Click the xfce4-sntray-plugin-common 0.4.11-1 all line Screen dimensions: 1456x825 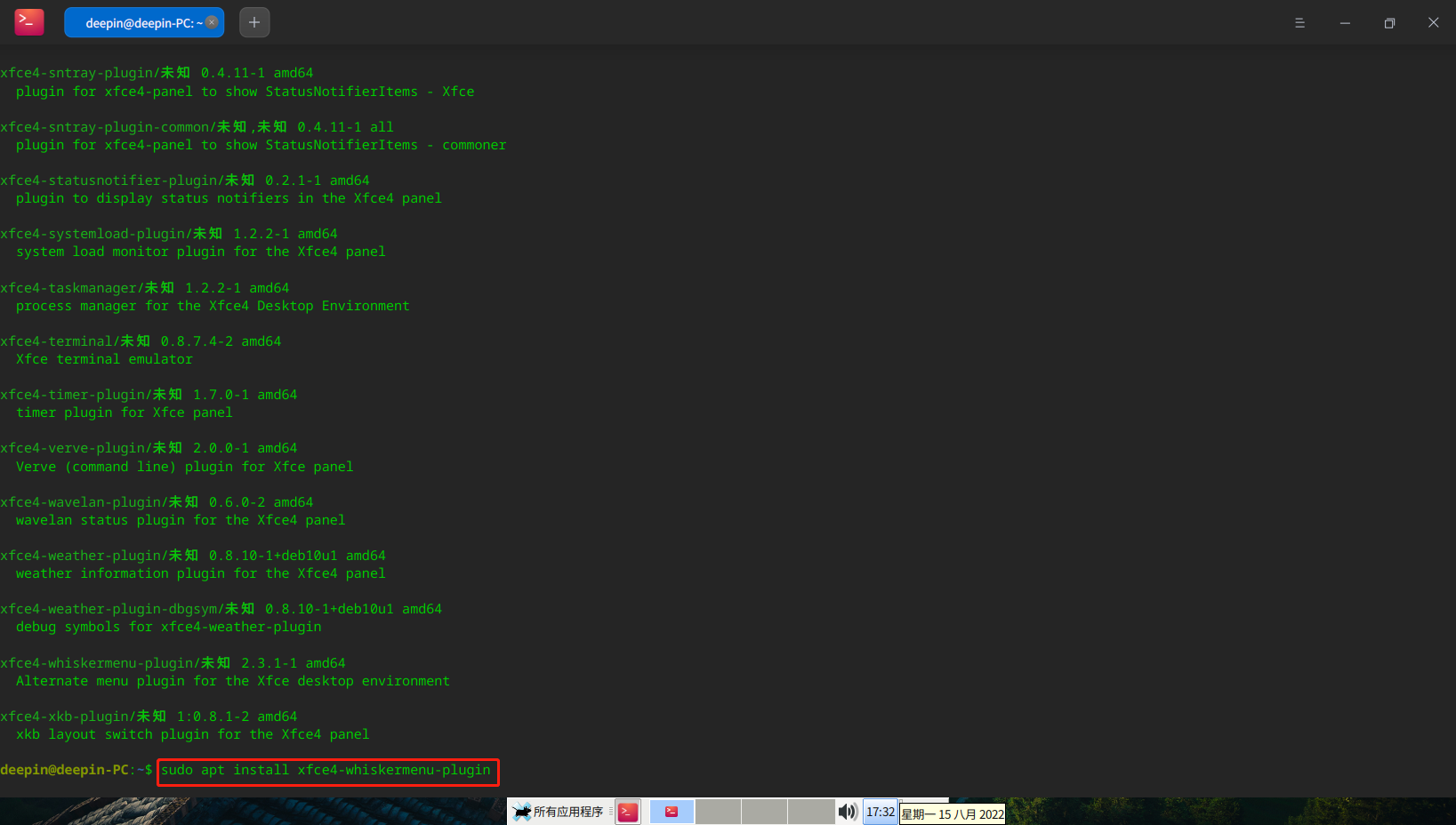coord(197,127)
